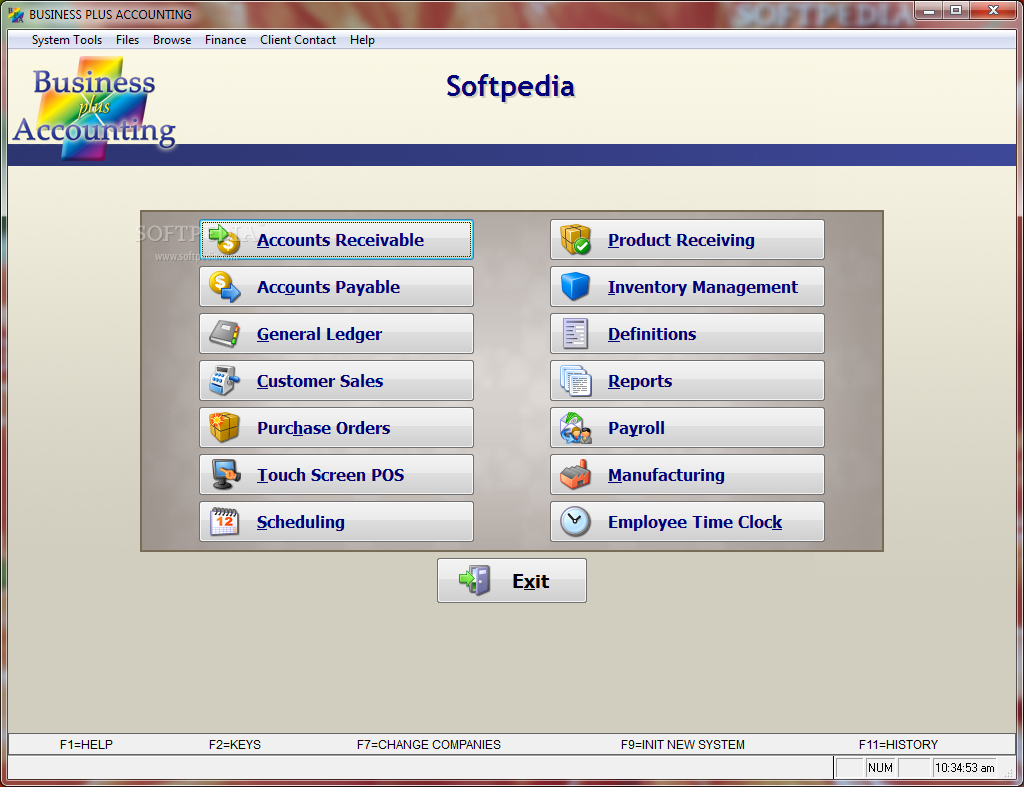This screenshot has height=787, width=1024.
Task: Open Inventory Management
Action: (687, 287)
